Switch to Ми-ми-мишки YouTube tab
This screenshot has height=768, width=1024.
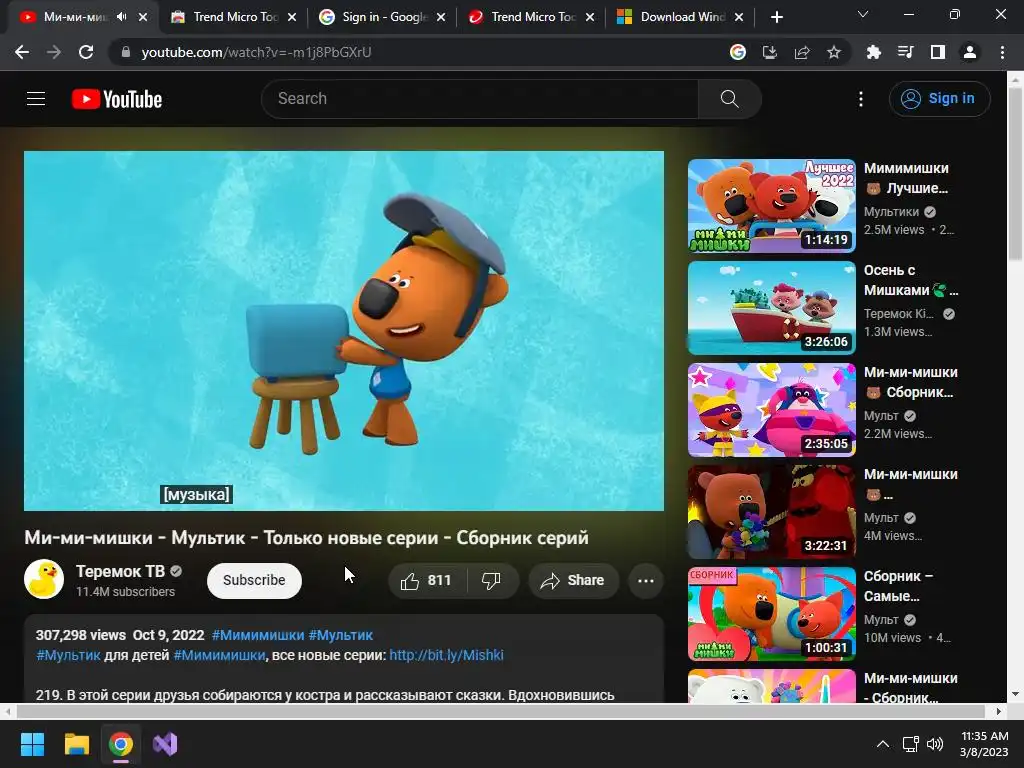tap(73, 17)
